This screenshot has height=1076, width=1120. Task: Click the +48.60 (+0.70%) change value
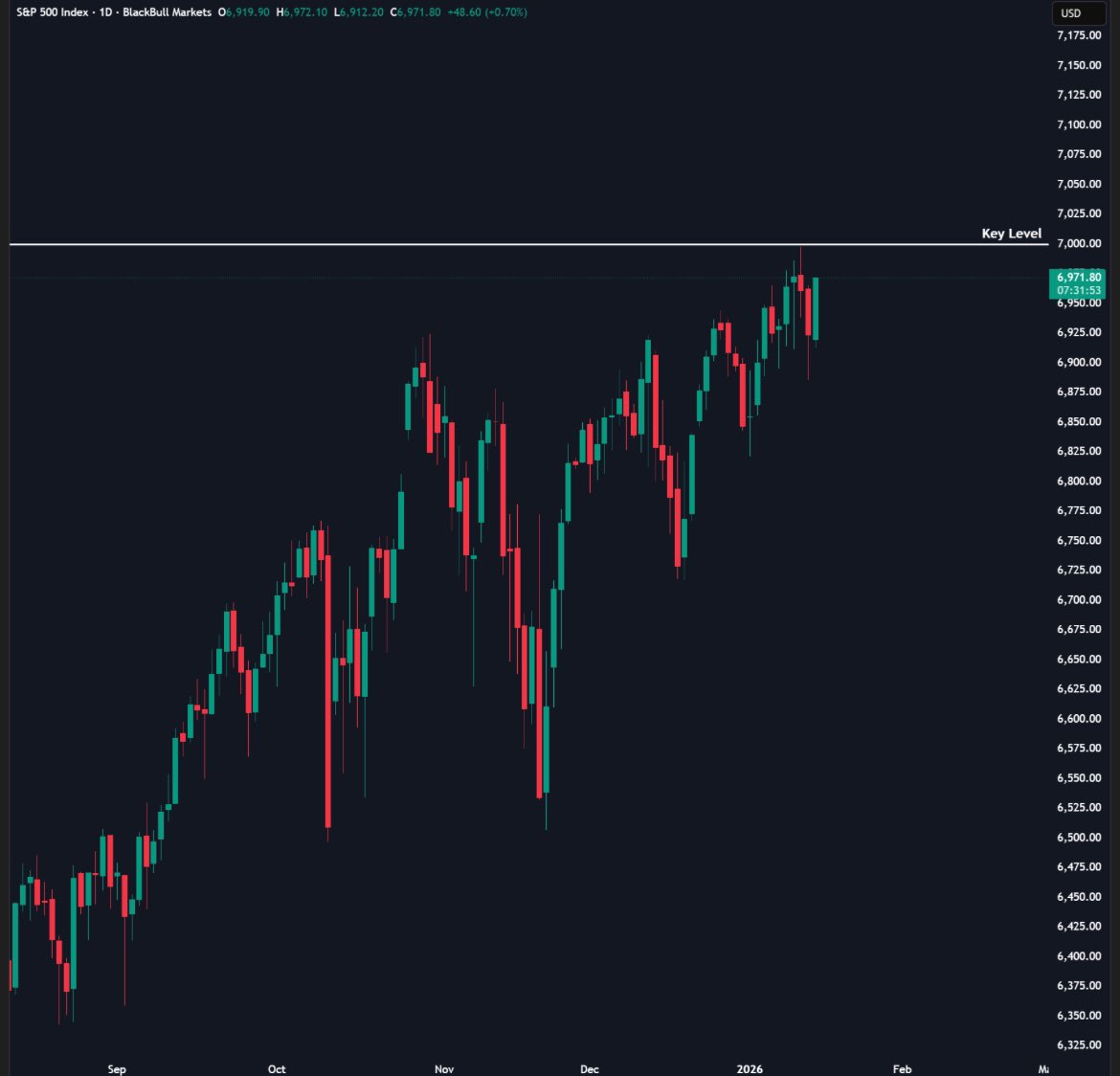click(487, 12)
